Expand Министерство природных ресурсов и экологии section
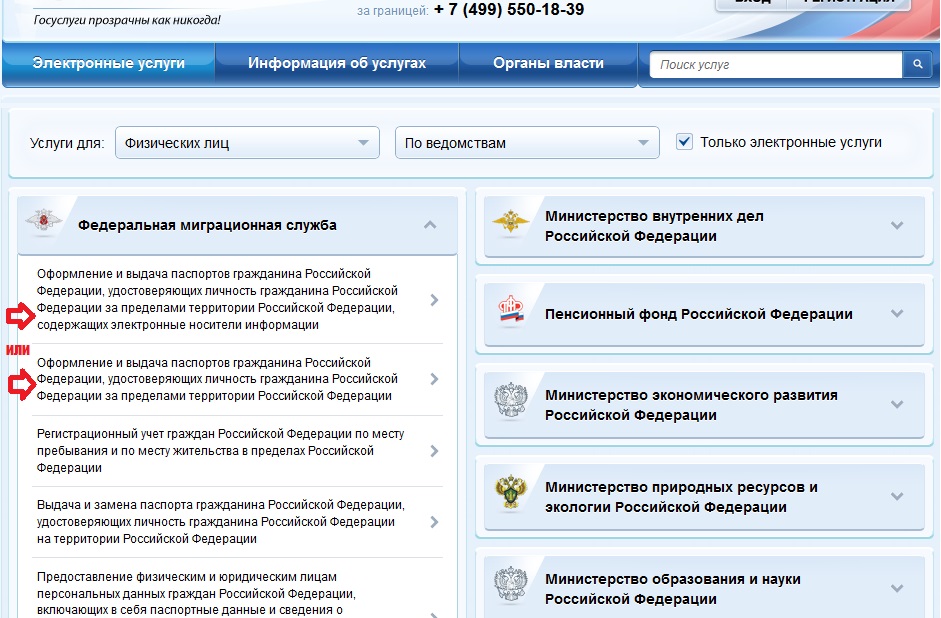The width and height of the screenshot is (941, 618). [x=897, y=496]
